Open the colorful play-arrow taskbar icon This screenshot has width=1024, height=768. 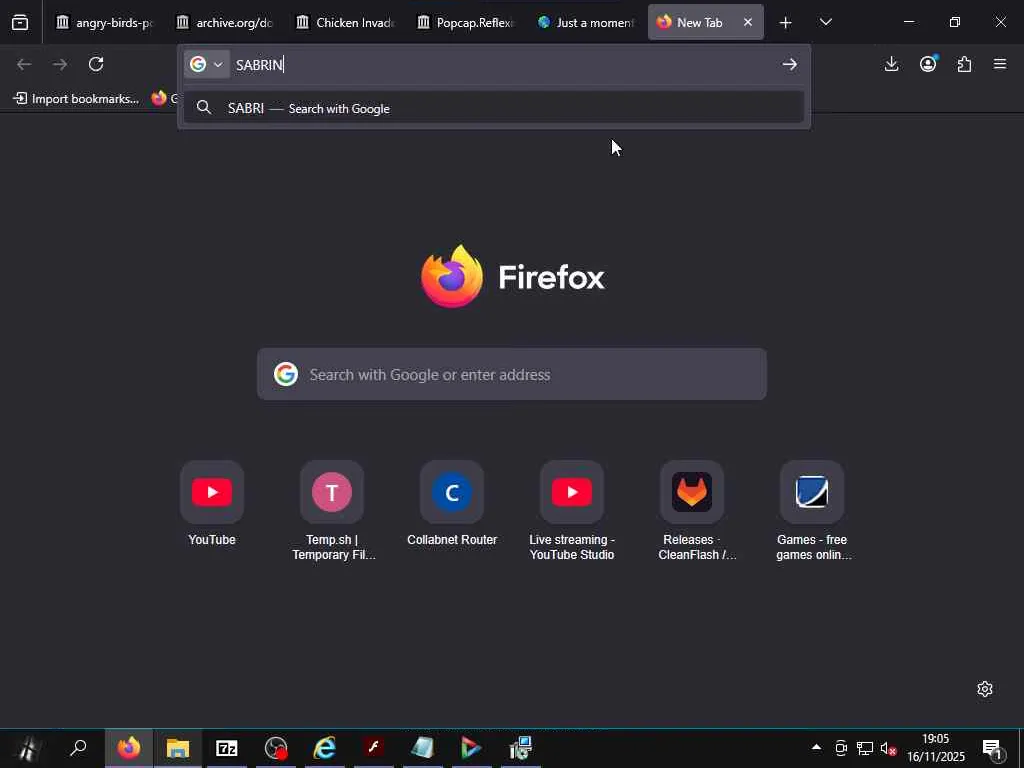[472, 748]
